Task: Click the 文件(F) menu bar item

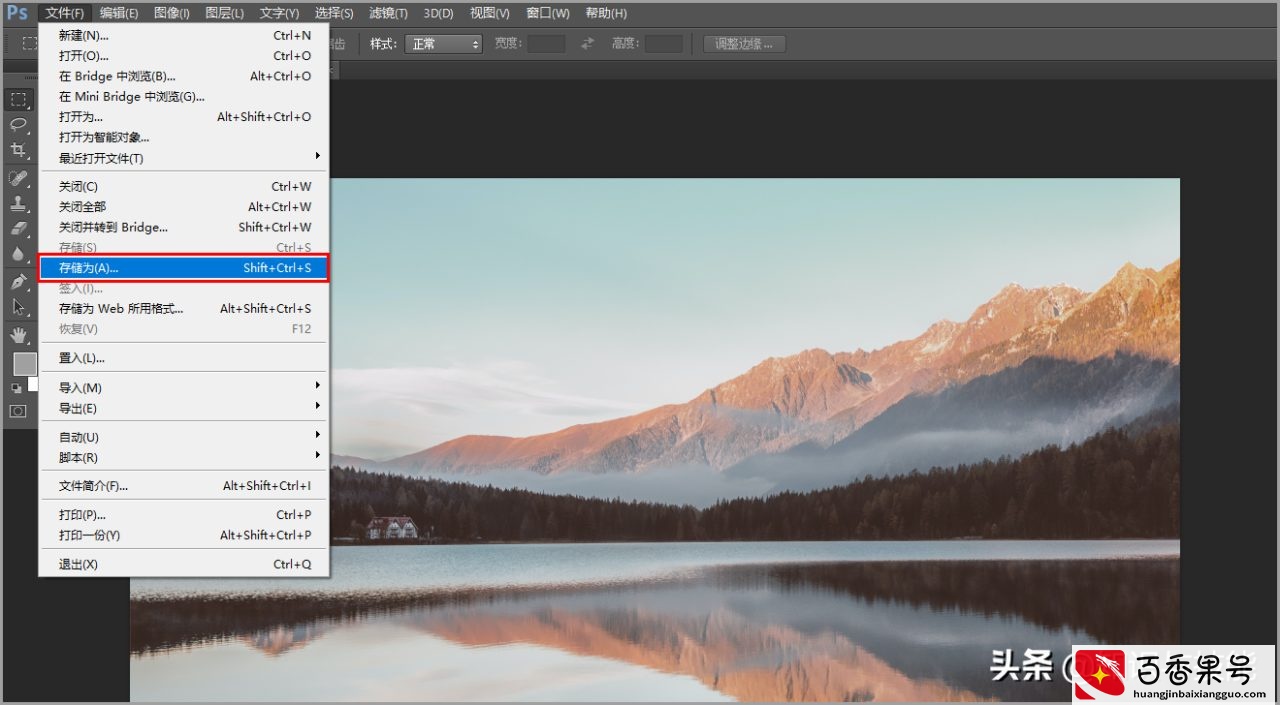Action: 65,13
